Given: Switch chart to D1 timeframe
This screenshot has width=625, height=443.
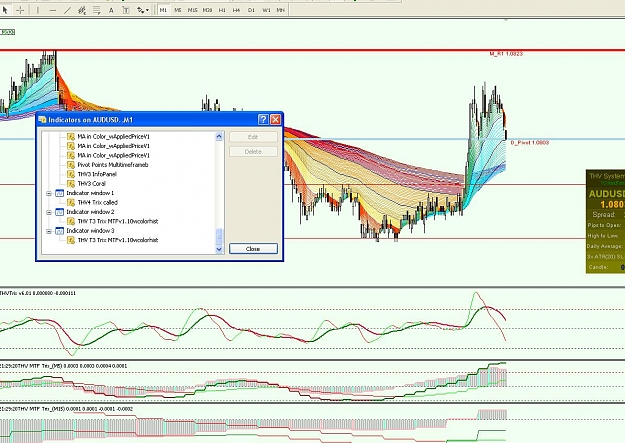Looking at the screenshot, I should (x=251, y=10).
